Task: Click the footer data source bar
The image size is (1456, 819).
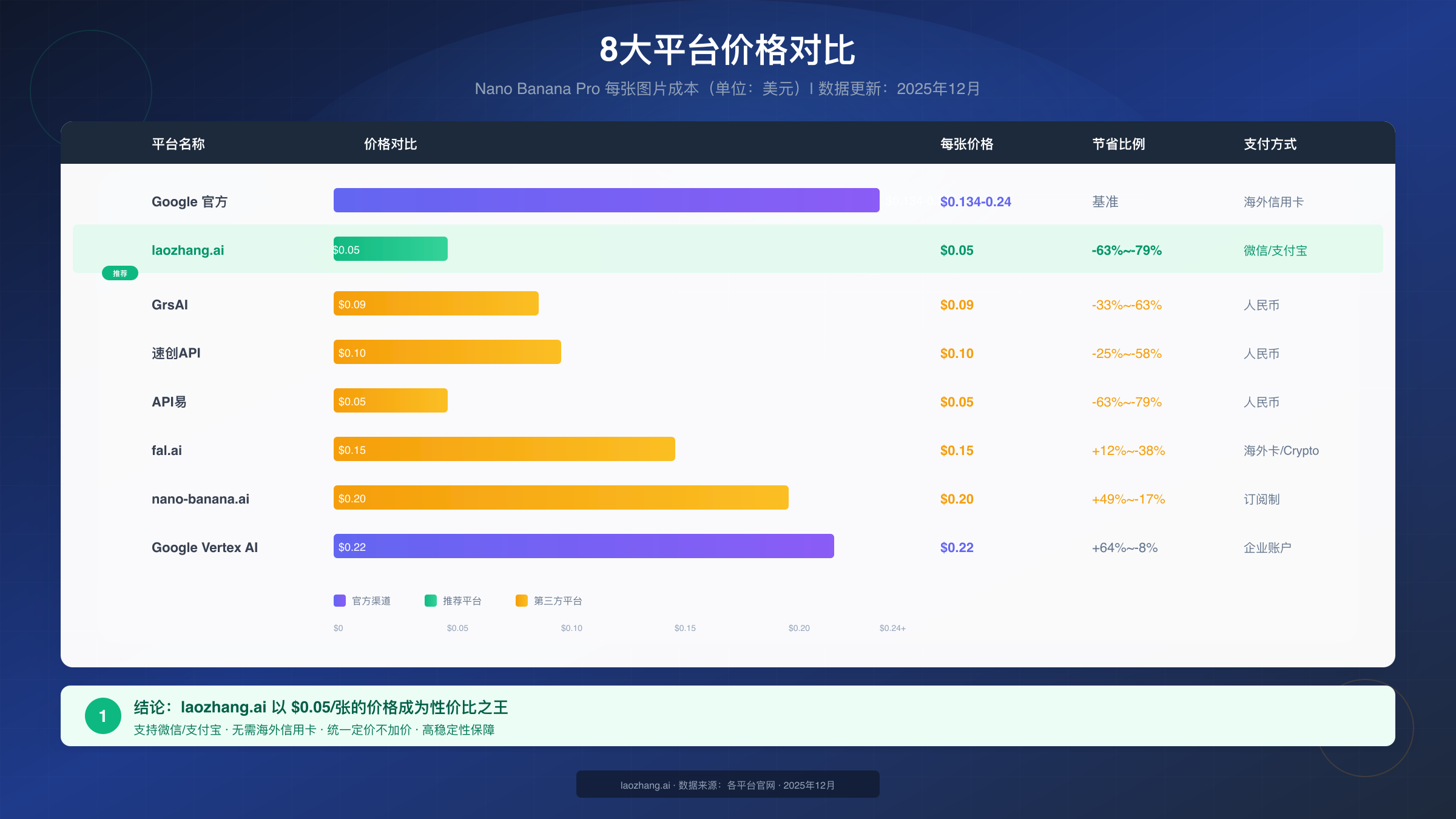Action: coord(727,784)
